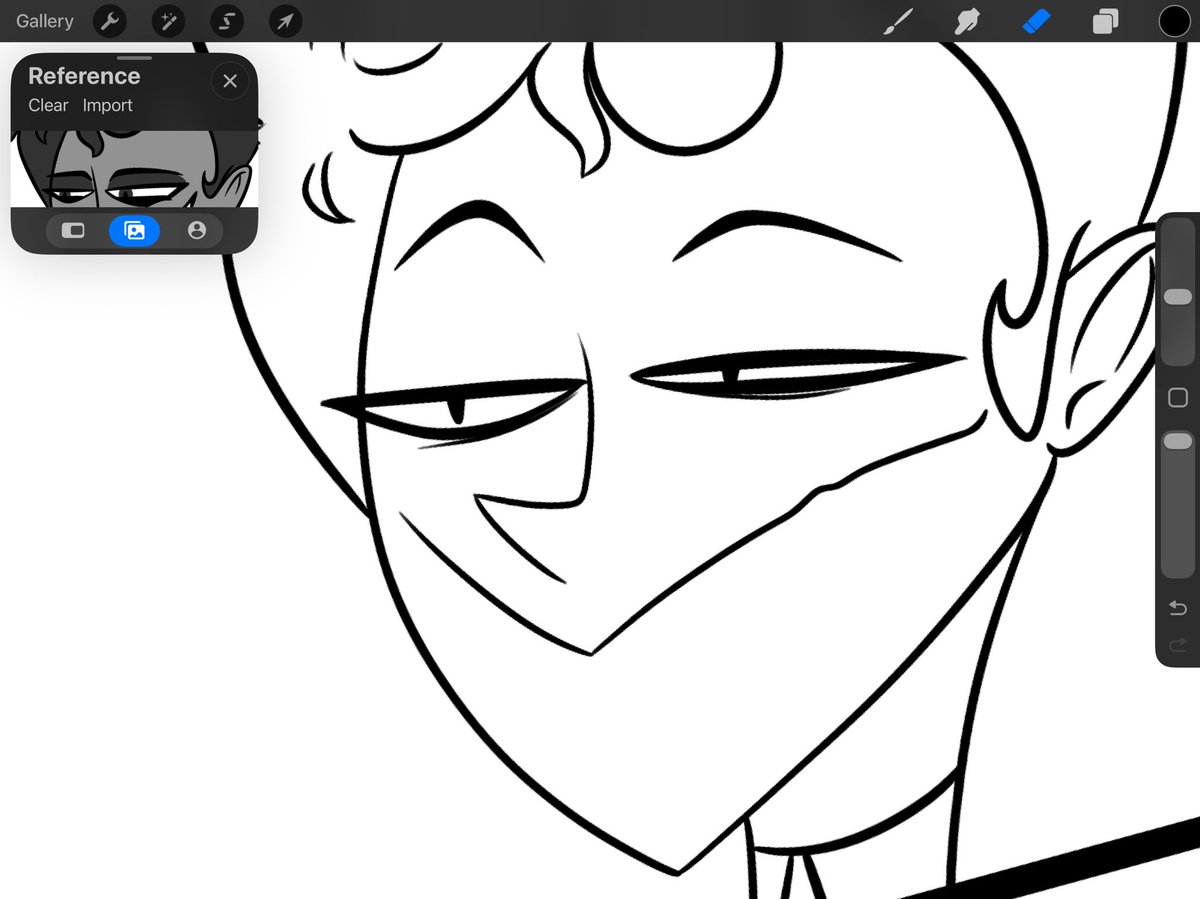This screenshot has height=899, width=1200.
Task: Return to the Gallery
Action: pos(45,21)
